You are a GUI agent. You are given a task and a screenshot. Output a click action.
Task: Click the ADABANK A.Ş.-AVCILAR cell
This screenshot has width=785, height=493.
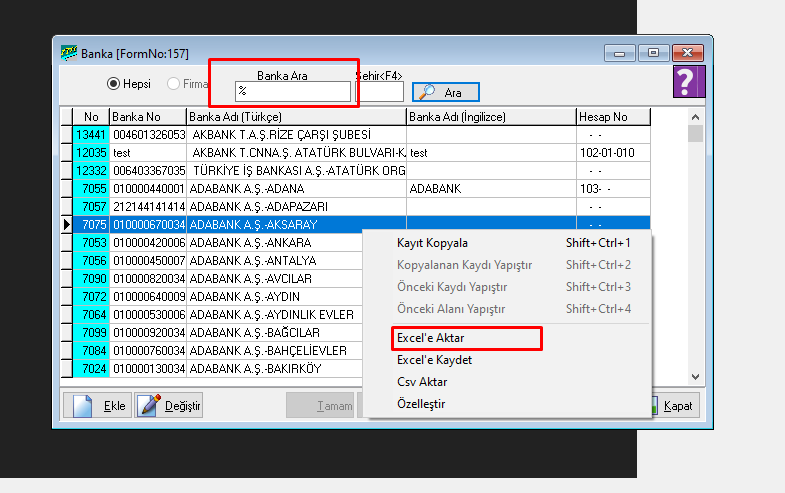[274, 279]
